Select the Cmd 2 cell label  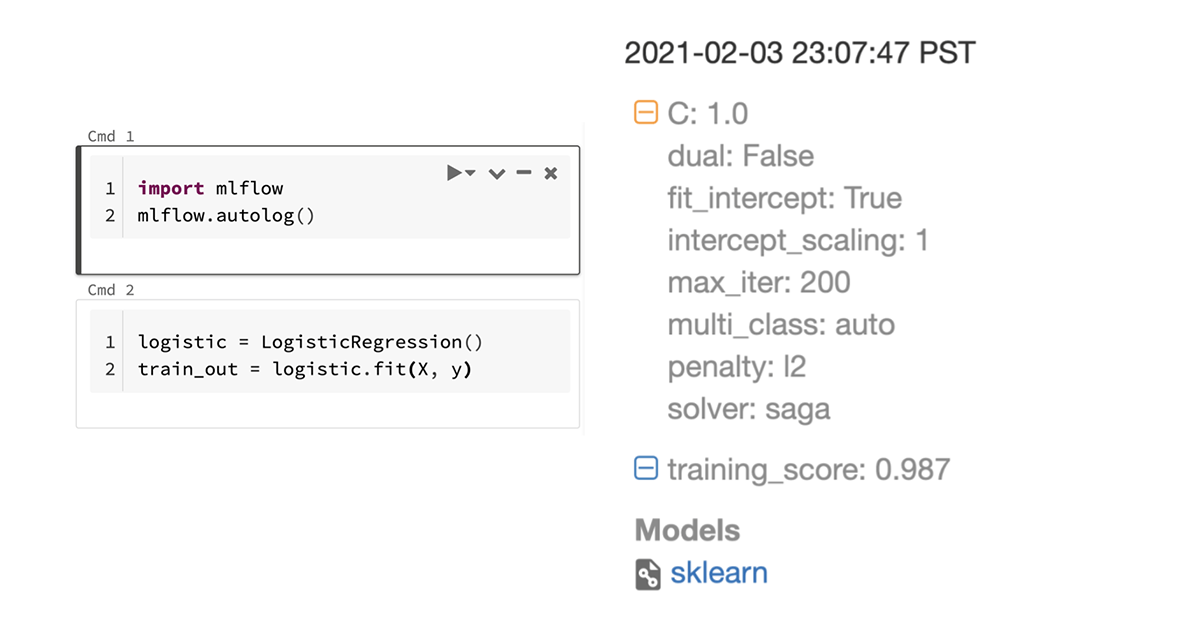110,290
